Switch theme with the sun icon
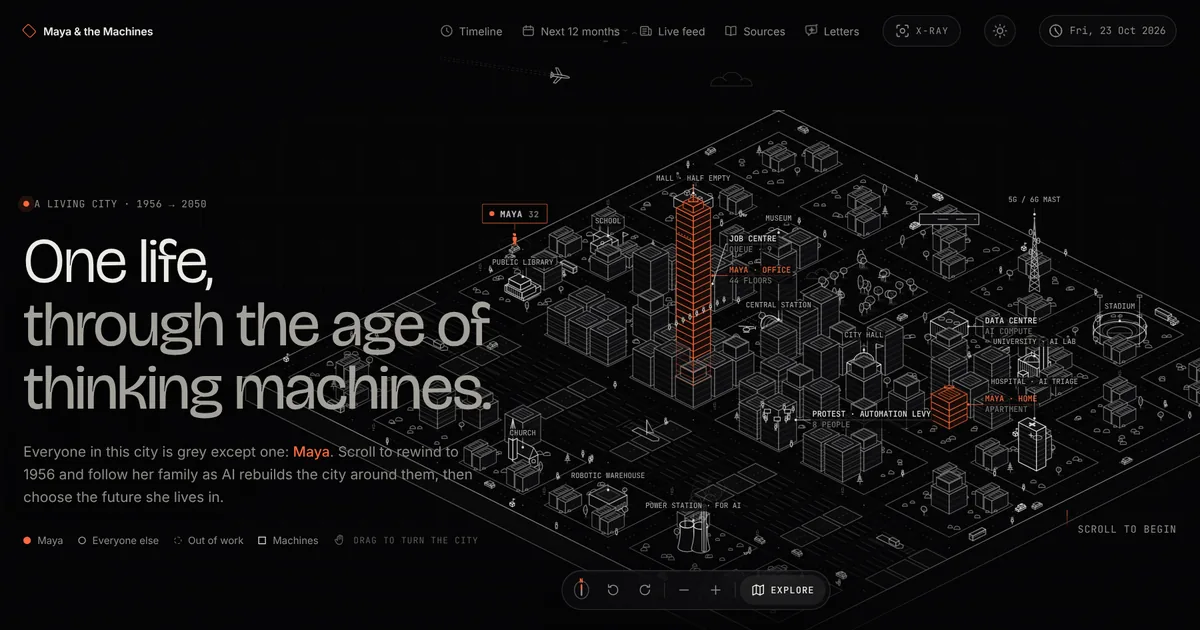The width and height of the screenshot is (1200, 630). click(999, 31)
